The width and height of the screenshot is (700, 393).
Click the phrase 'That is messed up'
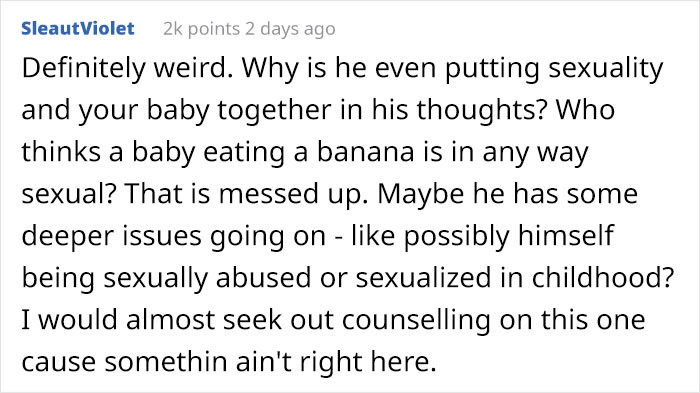tap(246, 194)
